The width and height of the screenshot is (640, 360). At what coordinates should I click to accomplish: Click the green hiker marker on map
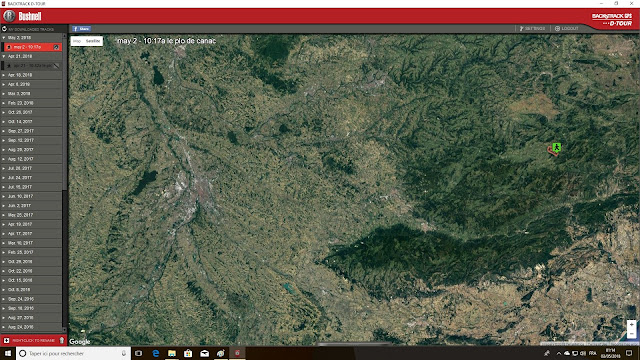pyautogui.click(x=556, y=147)
